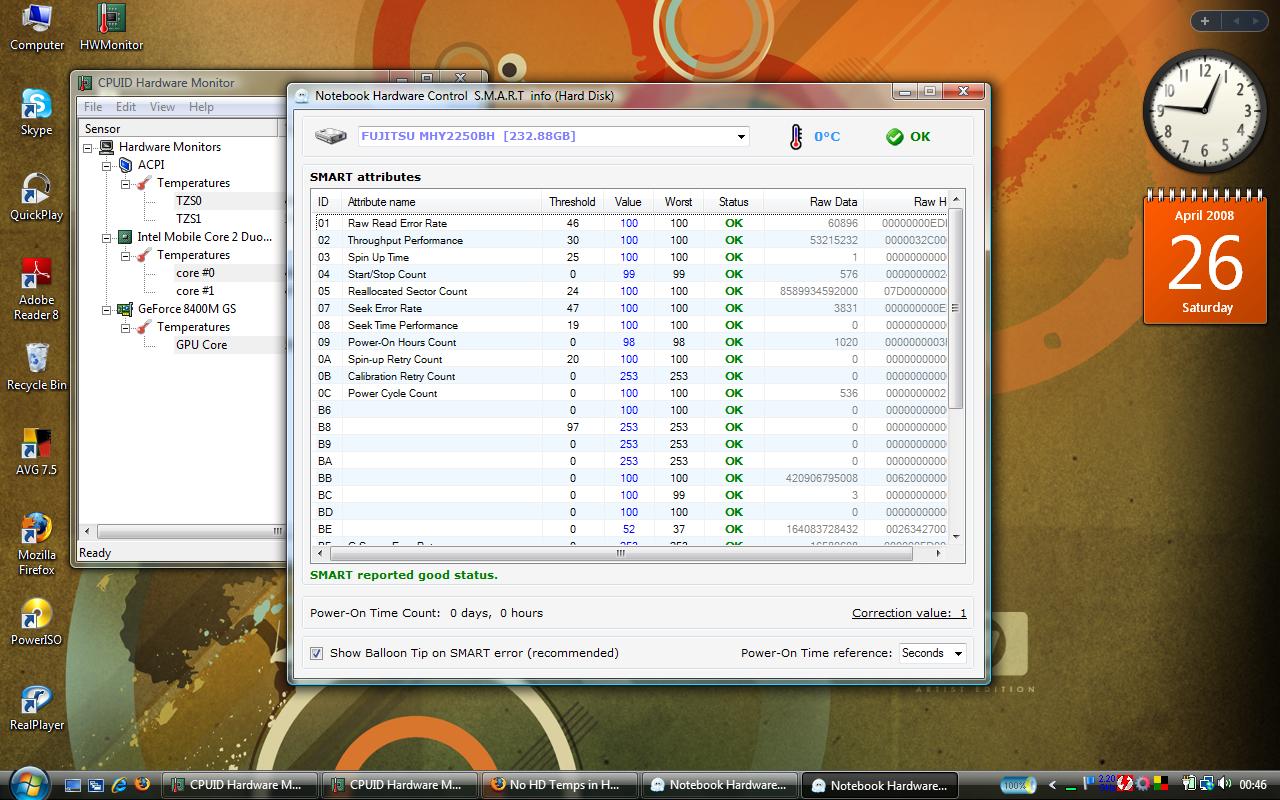Open the QuickPlay desktop shortcut
1280x800 pixels.
click(37, 197)
